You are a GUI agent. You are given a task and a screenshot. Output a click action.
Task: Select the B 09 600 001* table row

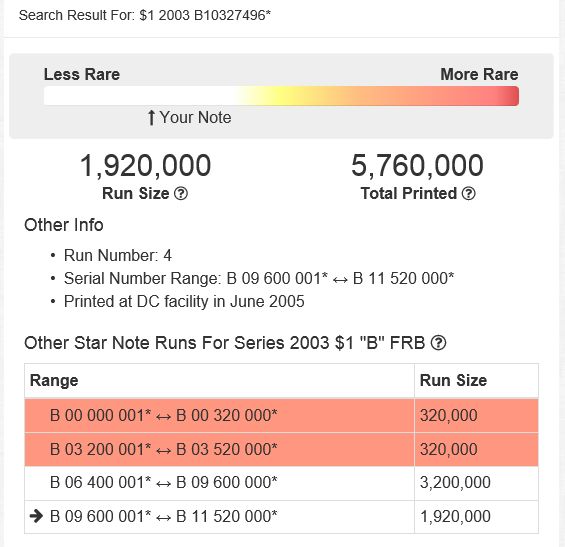[281, 516]
